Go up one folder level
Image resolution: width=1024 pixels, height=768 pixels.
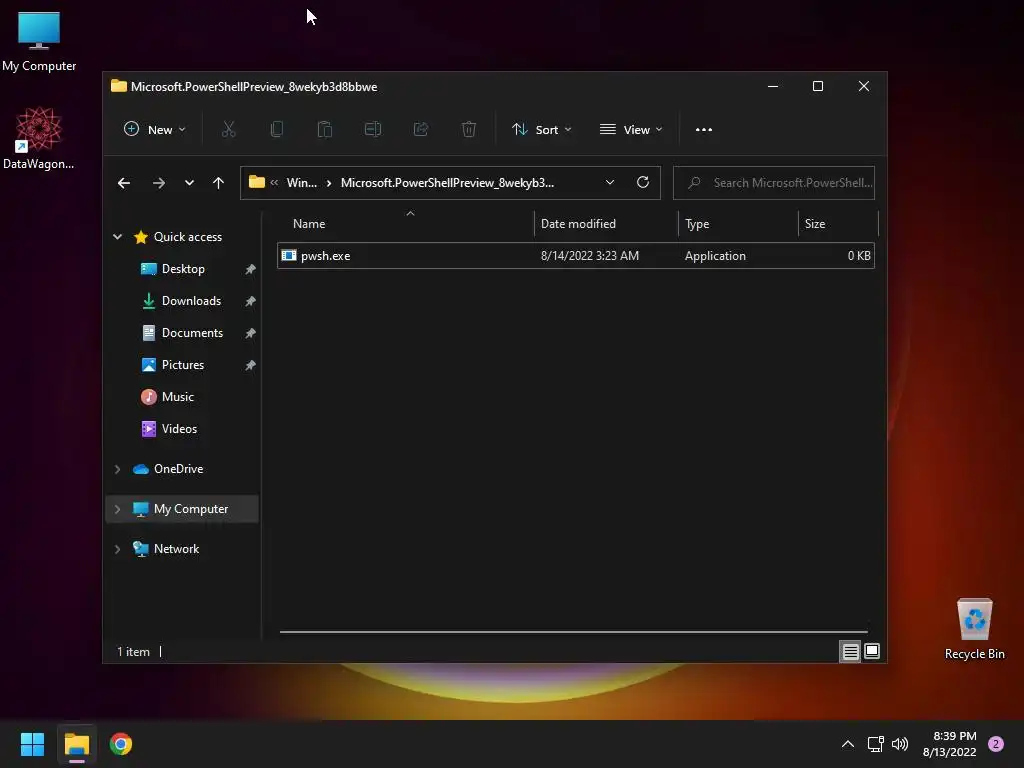tap(219, 183)
